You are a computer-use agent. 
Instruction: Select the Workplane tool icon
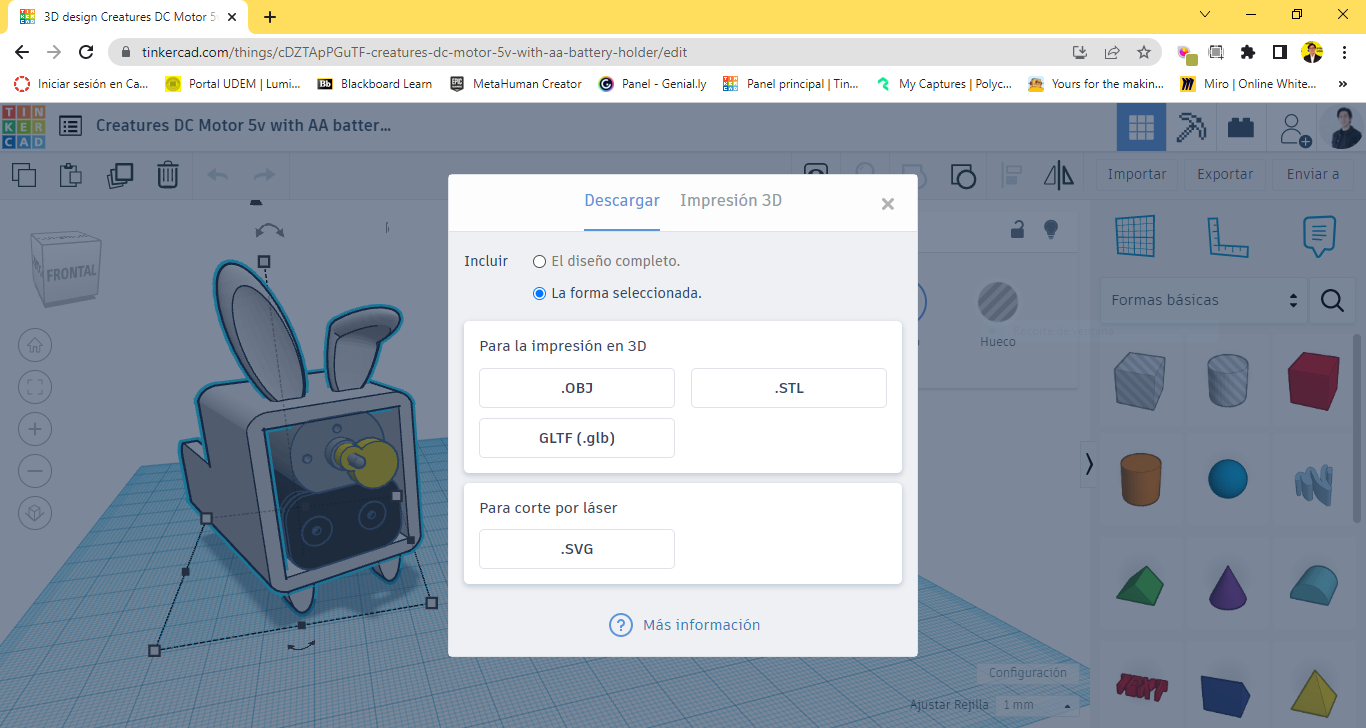pos(1135,236)
